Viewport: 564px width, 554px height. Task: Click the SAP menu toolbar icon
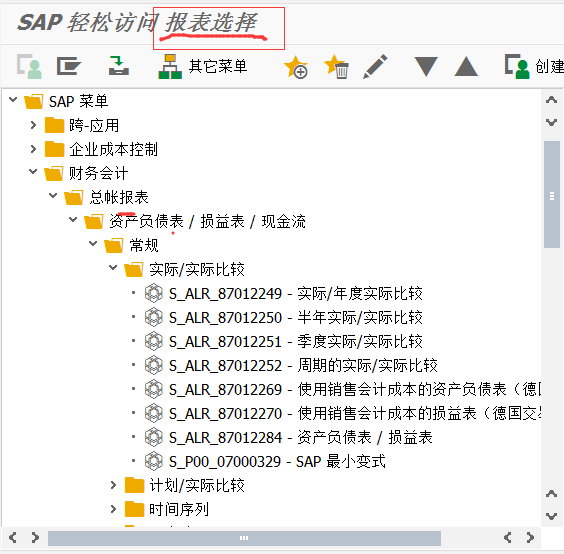tap(69, 67)
